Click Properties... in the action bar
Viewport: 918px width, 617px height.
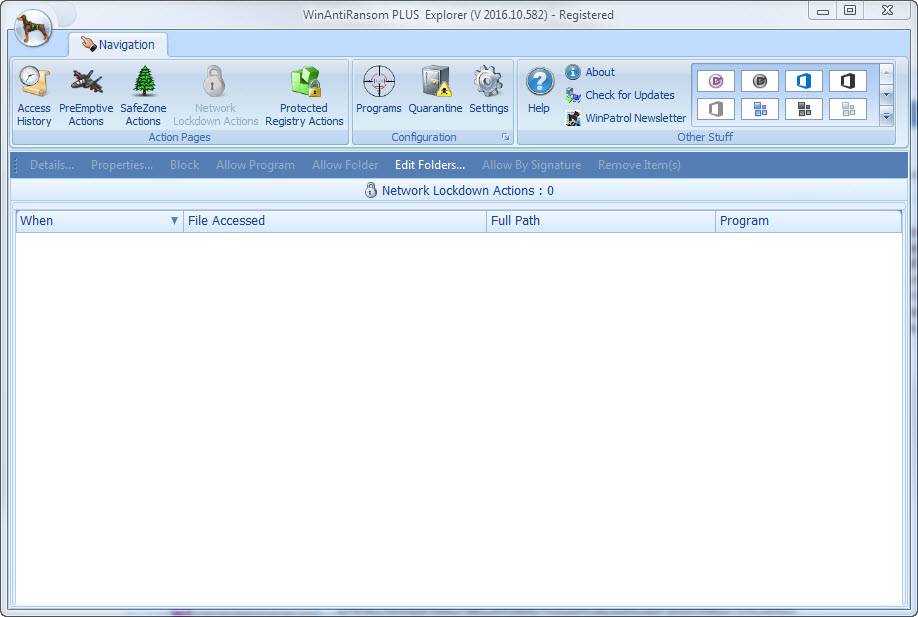tap(122, 165)
